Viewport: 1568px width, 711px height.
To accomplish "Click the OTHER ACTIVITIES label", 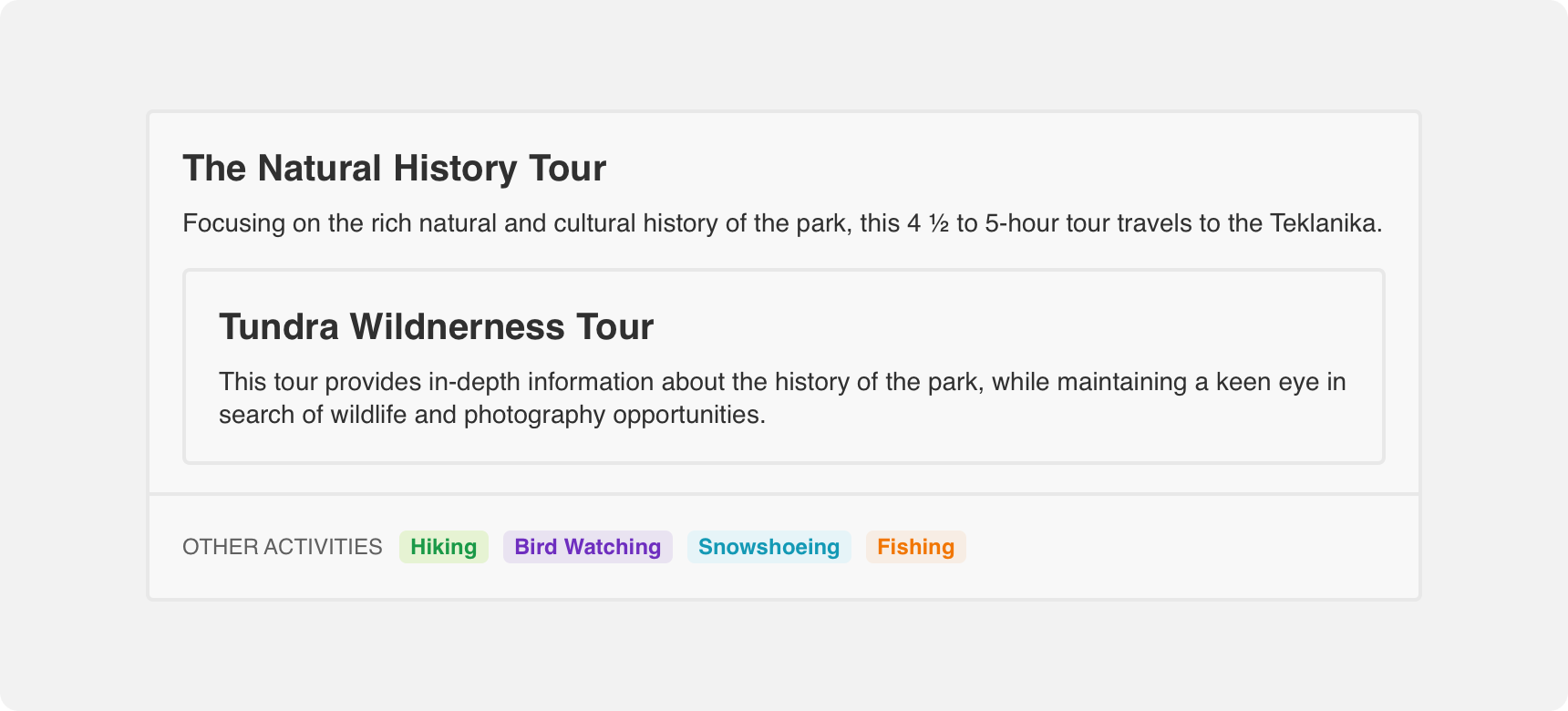I will (283, 547).
